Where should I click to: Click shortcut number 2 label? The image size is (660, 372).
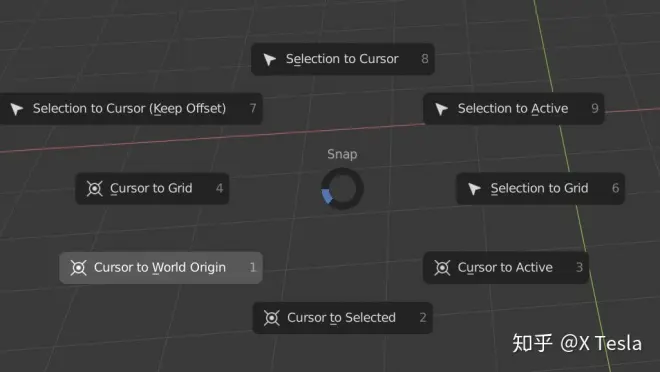pyautogui.click(x=423, y=317)
